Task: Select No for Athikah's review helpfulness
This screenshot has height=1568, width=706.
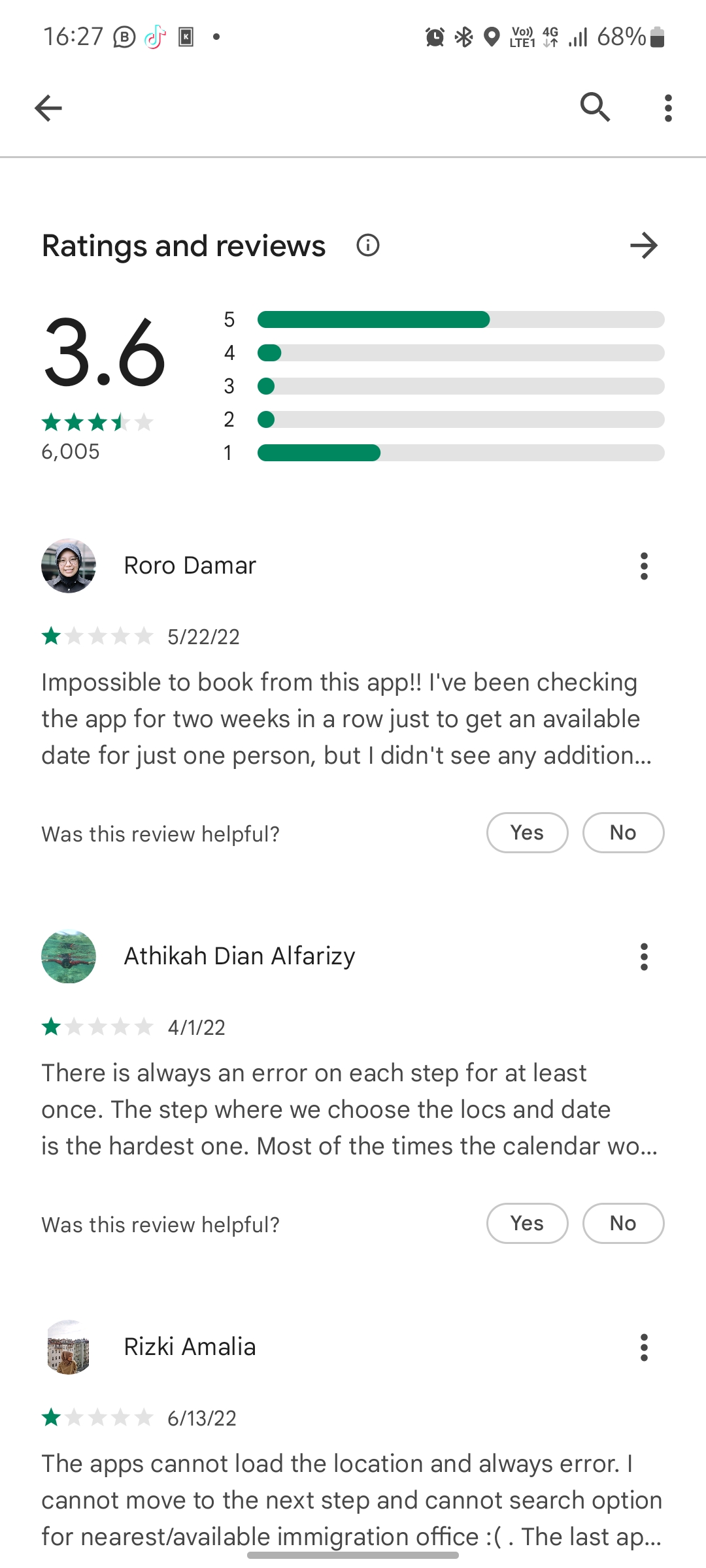Action: click(623, 1223)
